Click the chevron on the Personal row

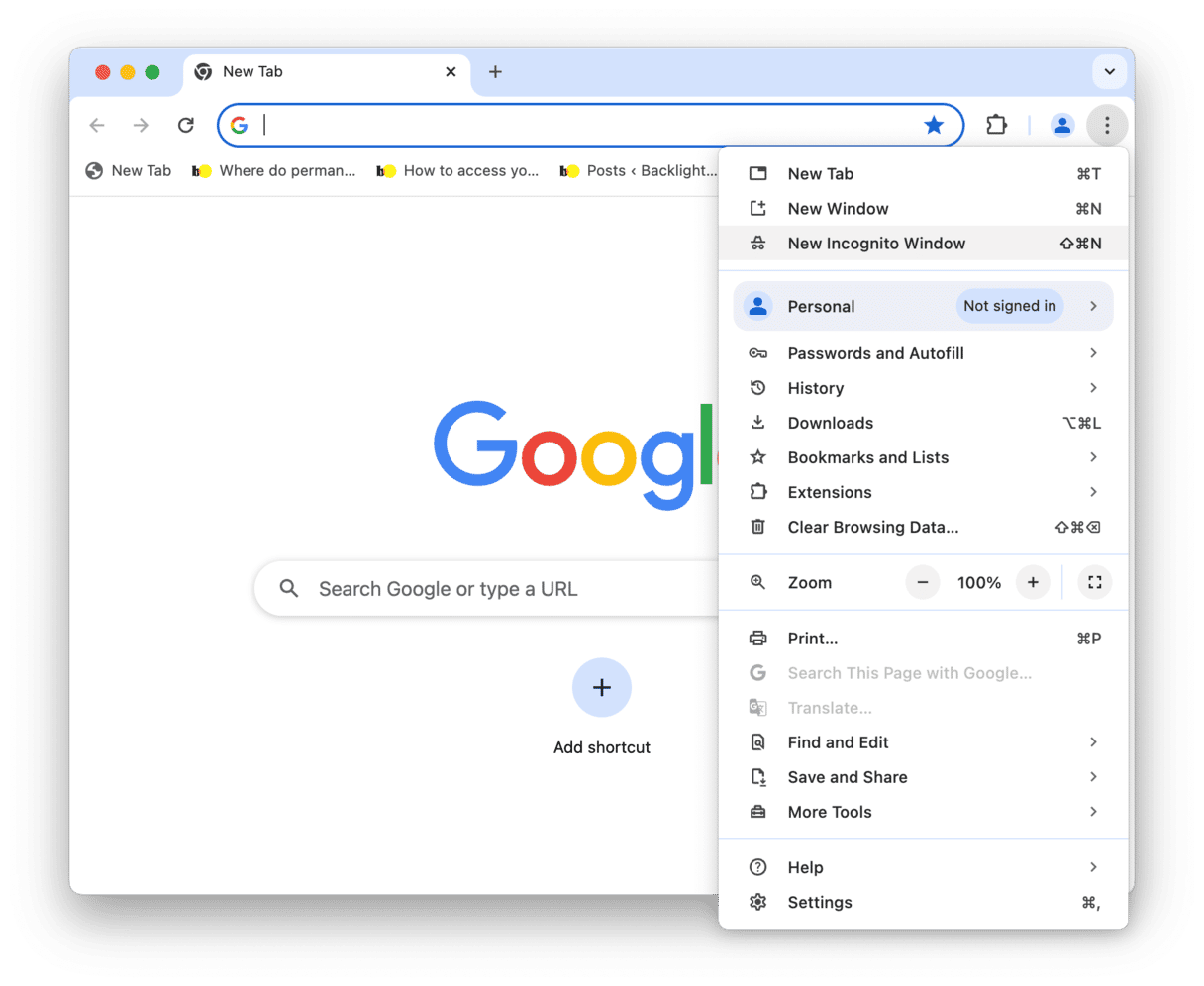1093,306
